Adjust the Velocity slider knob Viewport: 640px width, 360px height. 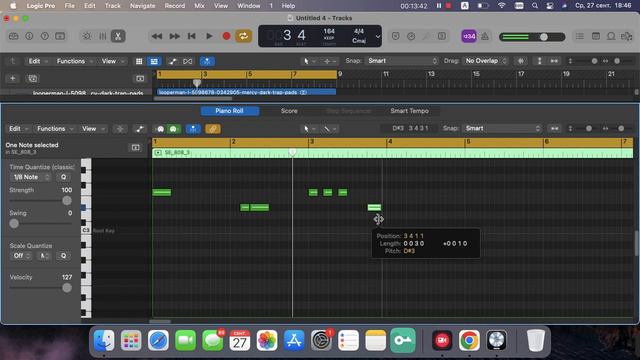(67, 288)
